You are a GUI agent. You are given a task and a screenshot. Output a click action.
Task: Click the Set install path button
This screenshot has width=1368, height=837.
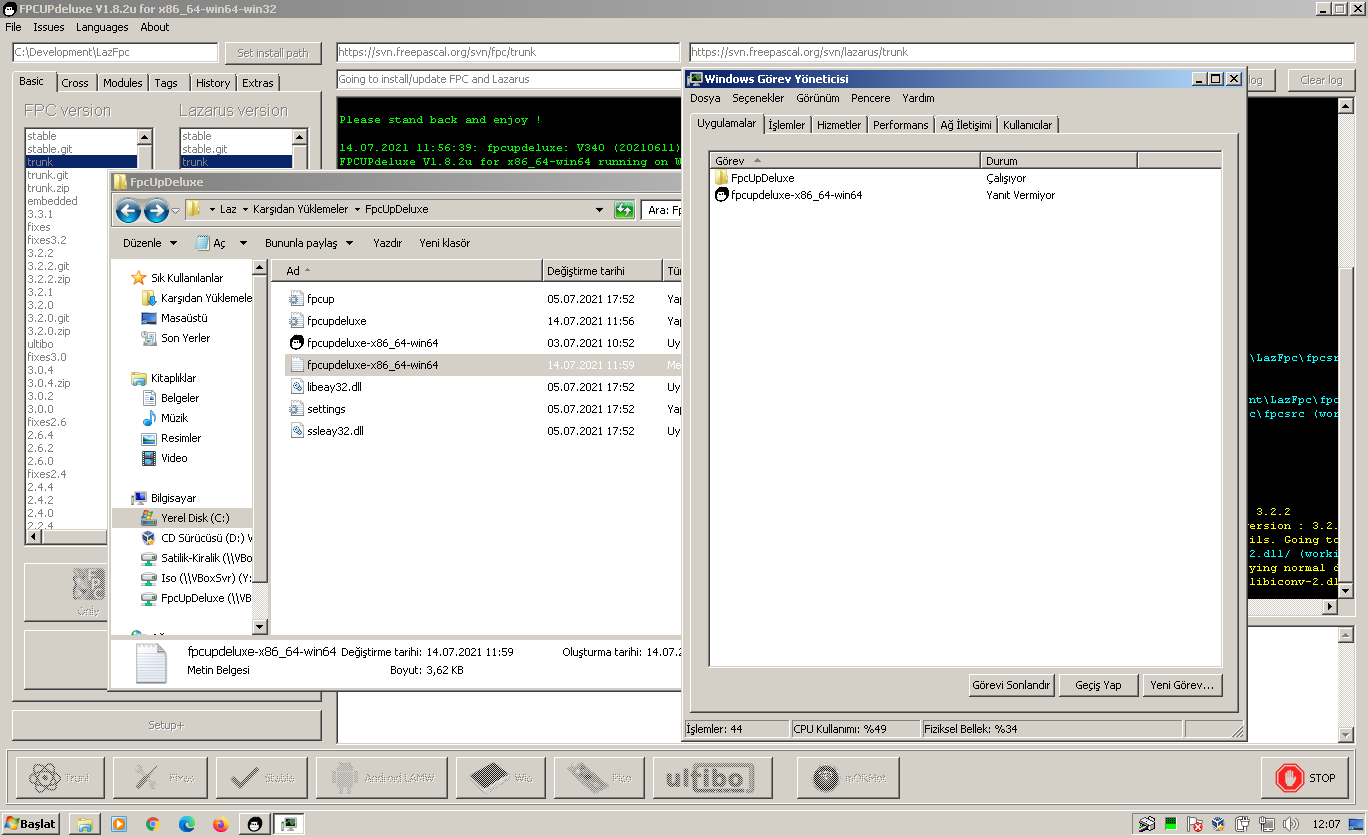coord(273,53)
